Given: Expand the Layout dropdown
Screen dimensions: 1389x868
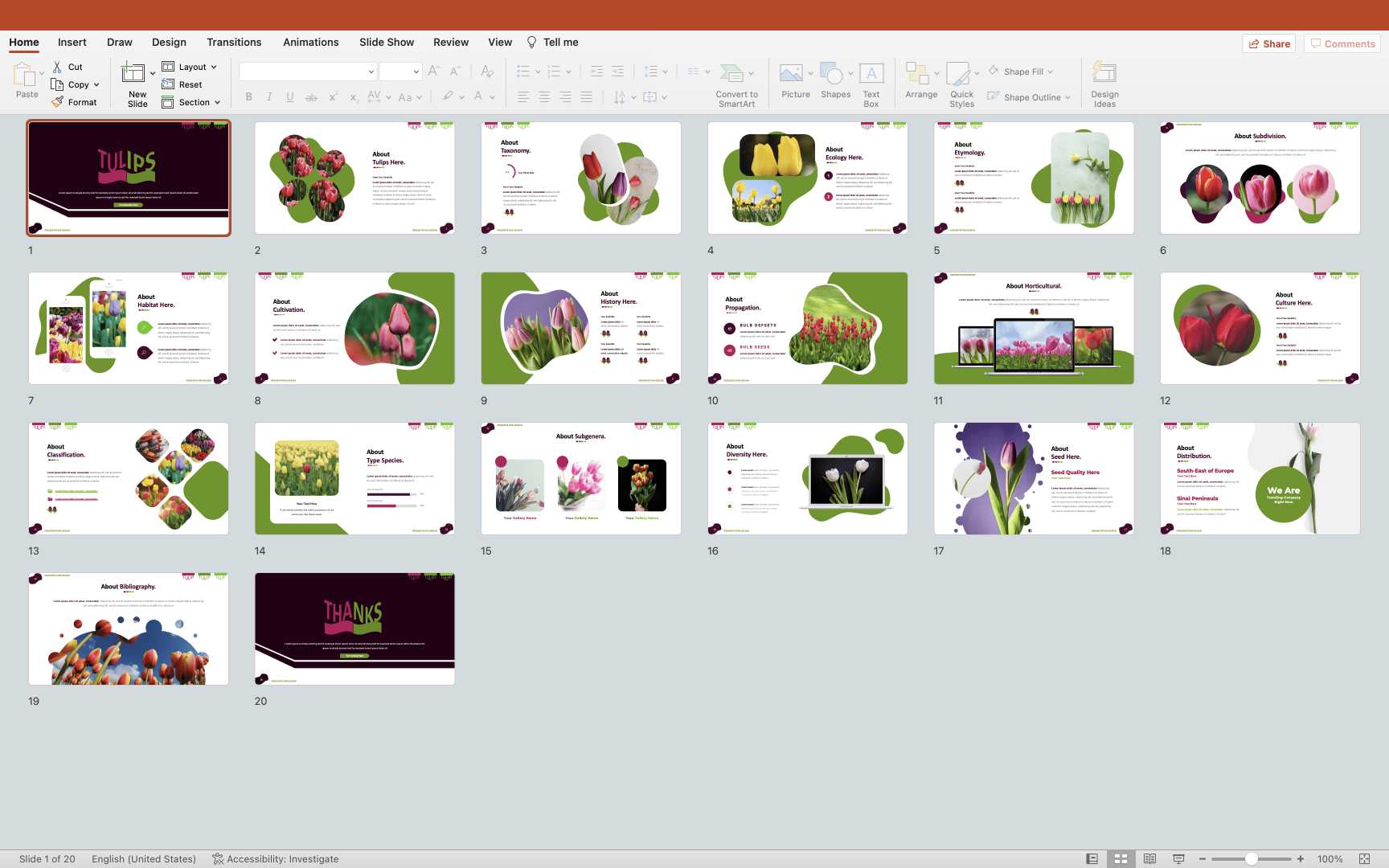Looking at the screenshot, I should click(214, 68).
